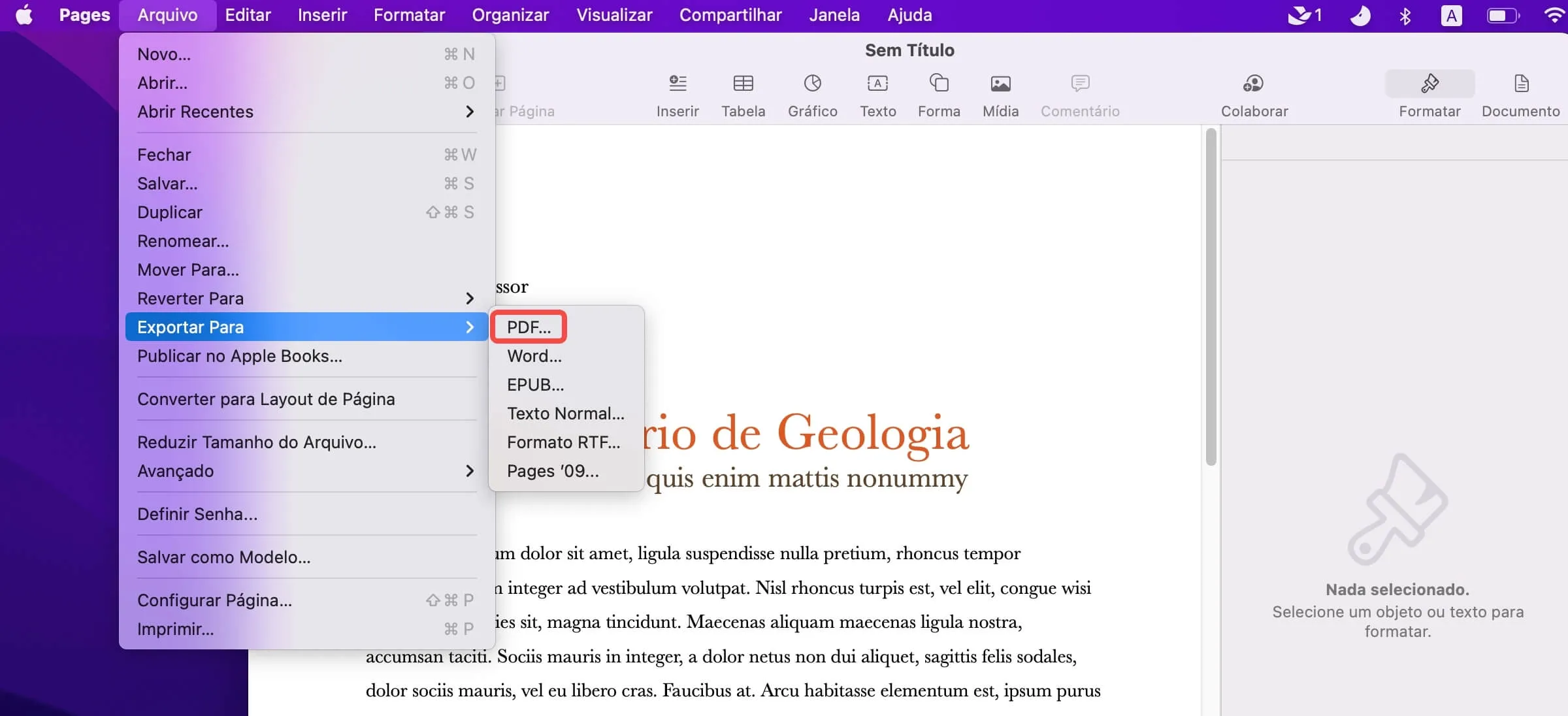Insert a text box with the Texto icon

tap(877, 94)
